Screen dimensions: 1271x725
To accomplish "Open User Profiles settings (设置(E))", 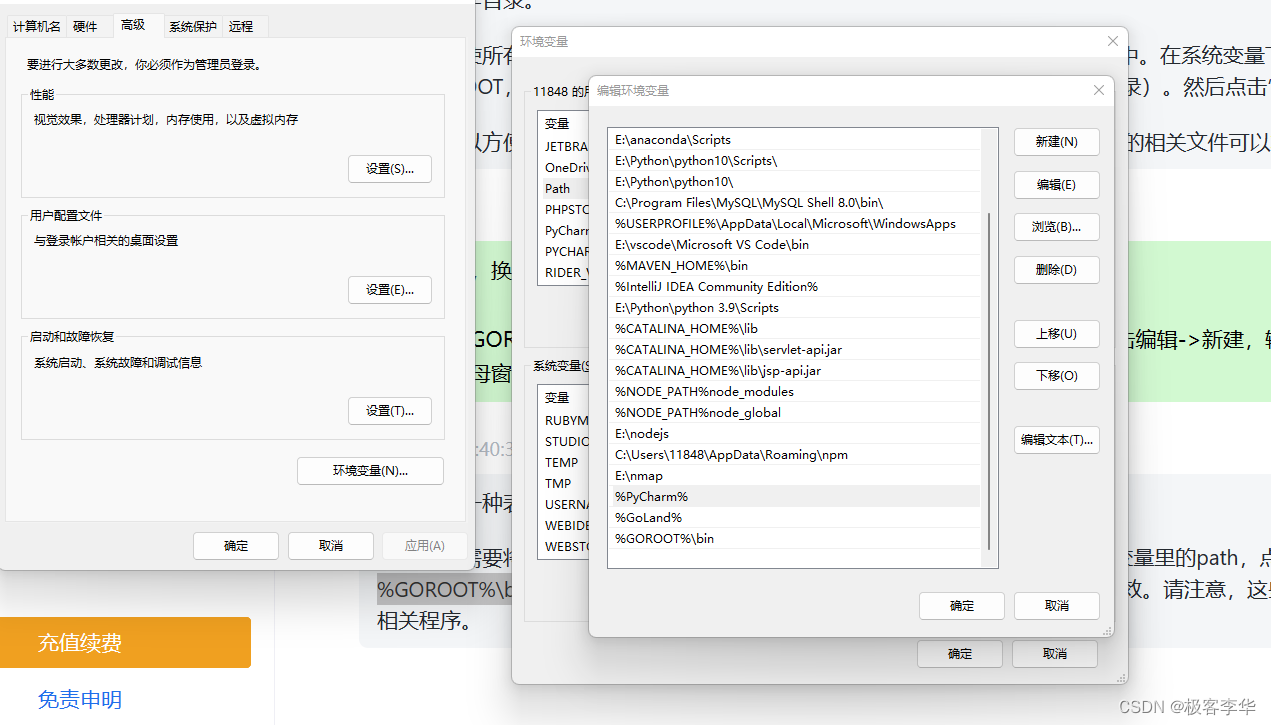I will [x=390, y=290].
